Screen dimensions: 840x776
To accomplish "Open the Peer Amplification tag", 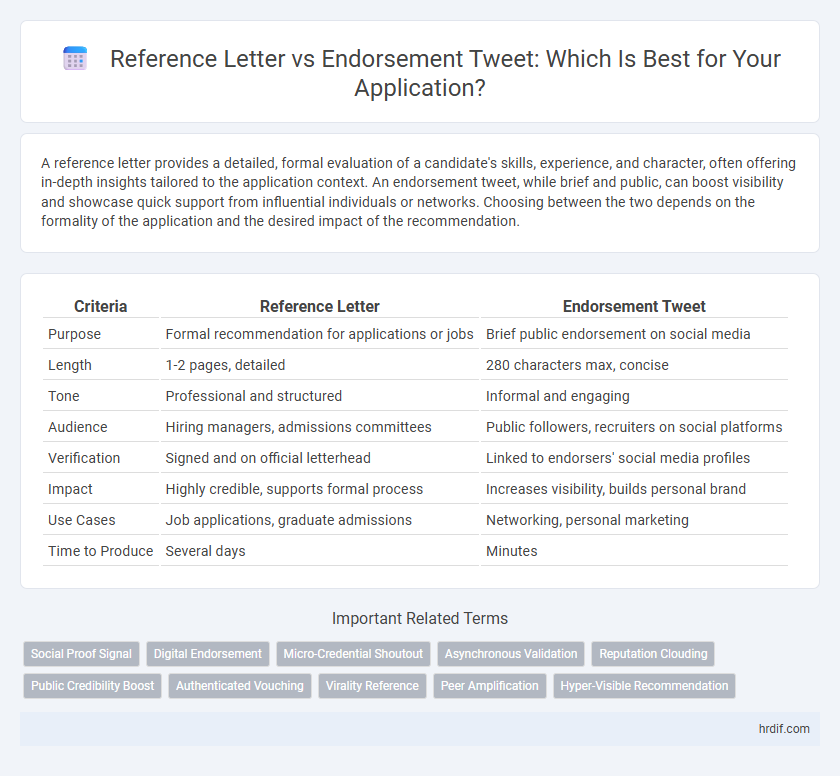I will pyautogui.click(x=490, y=685).
